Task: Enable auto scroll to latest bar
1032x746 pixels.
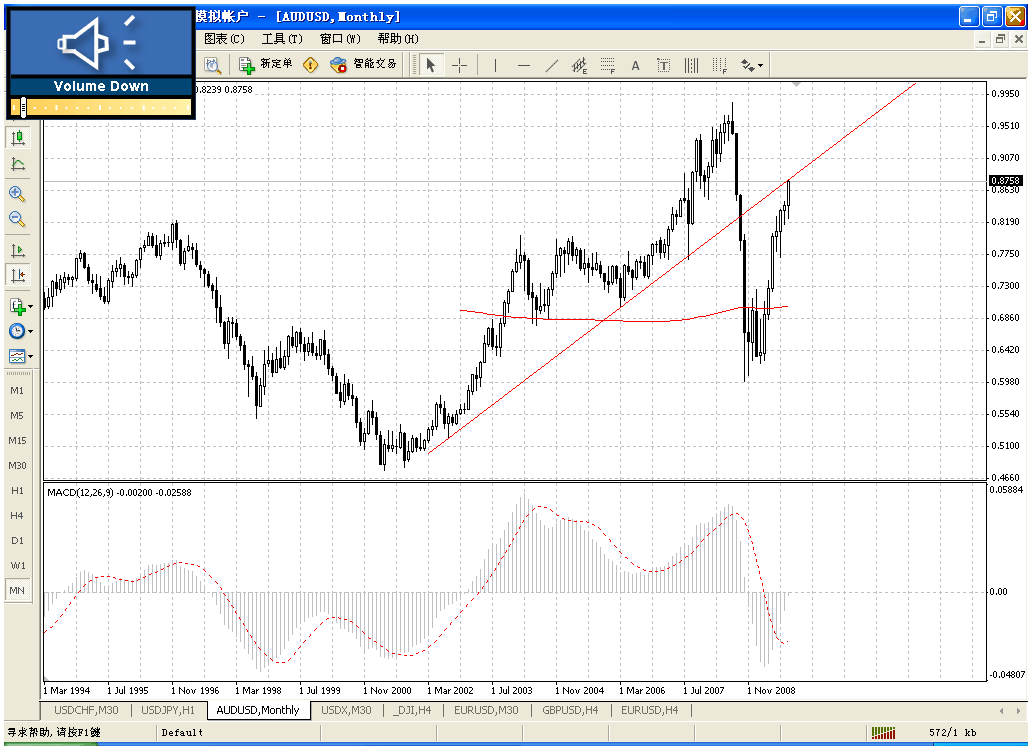Action: pyautogui.click(x=16, y=249)
